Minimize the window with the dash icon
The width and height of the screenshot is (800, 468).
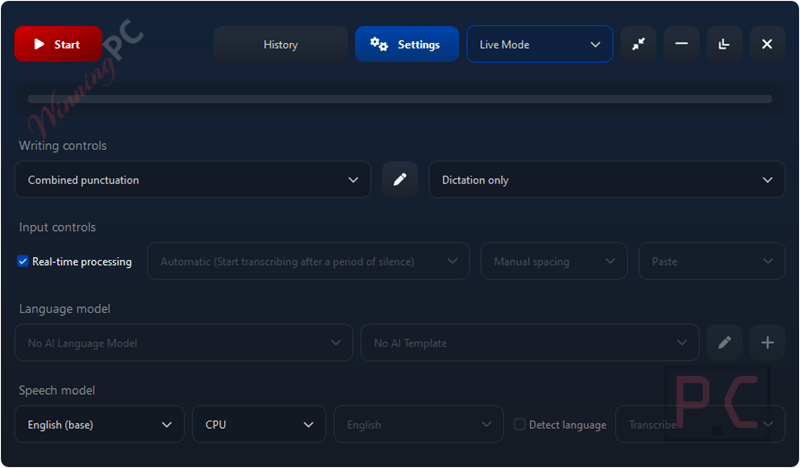click(681, 44)
